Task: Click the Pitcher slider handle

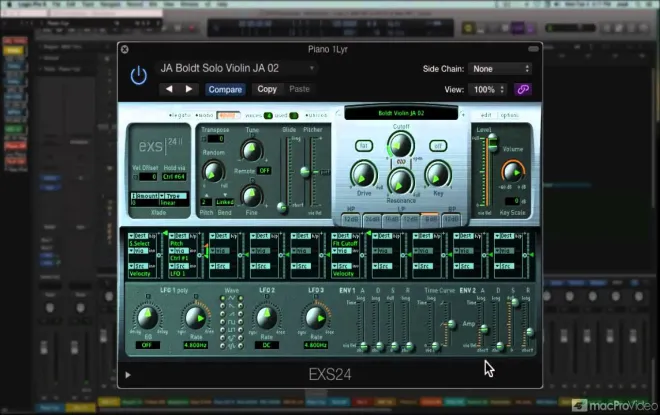Action: coord(305,172)
